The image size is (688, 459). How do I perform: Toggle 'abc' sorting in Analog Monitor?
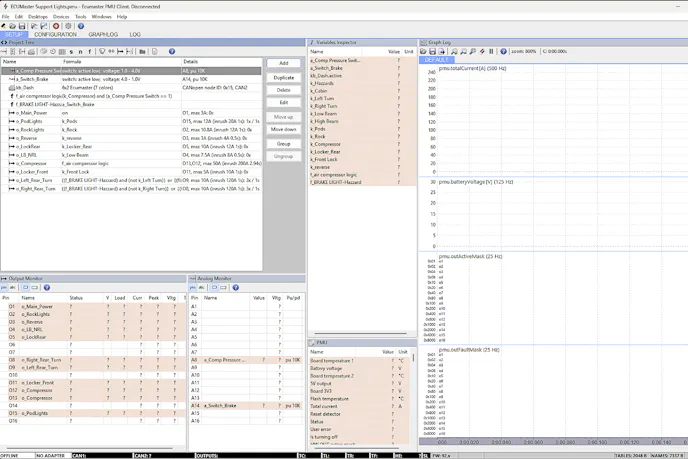pyautogui.click(x=201, y=287)
